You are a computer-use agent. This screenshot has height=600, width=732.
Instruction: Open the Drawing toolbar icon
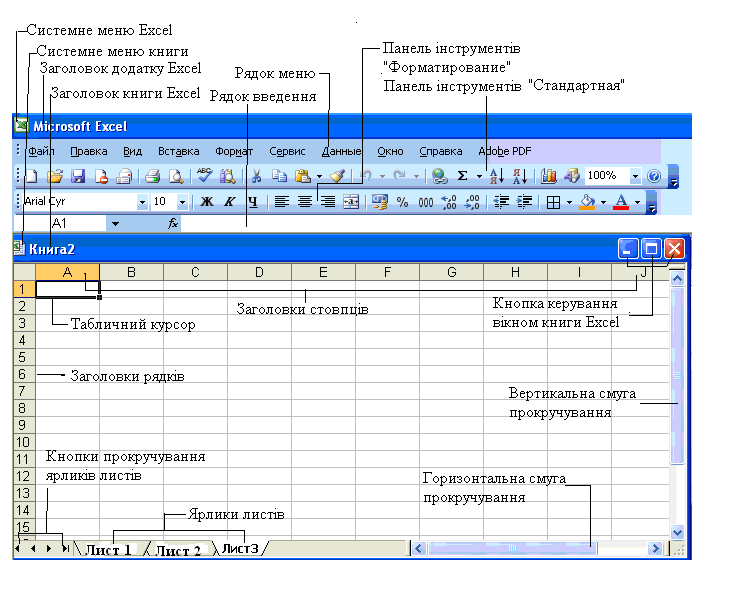571,176
